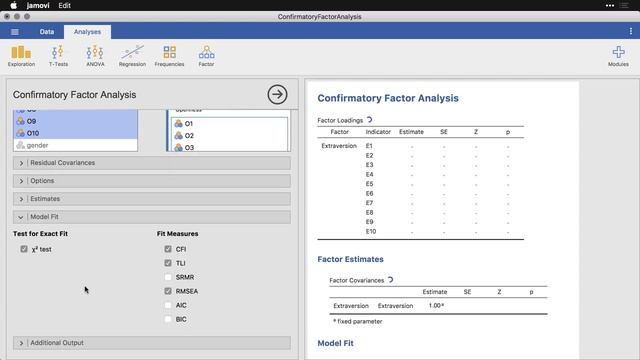Select O2 in the factor box
Viewport: 640px width, 360px height.
pos(229,136)
